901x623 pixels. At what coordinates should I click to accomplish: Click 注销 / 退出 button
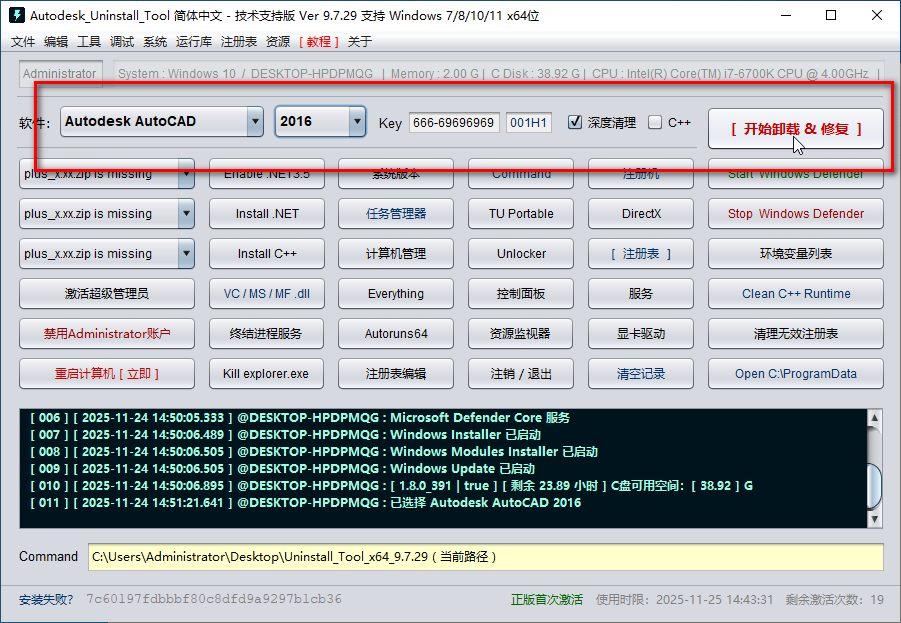(521, 374)
